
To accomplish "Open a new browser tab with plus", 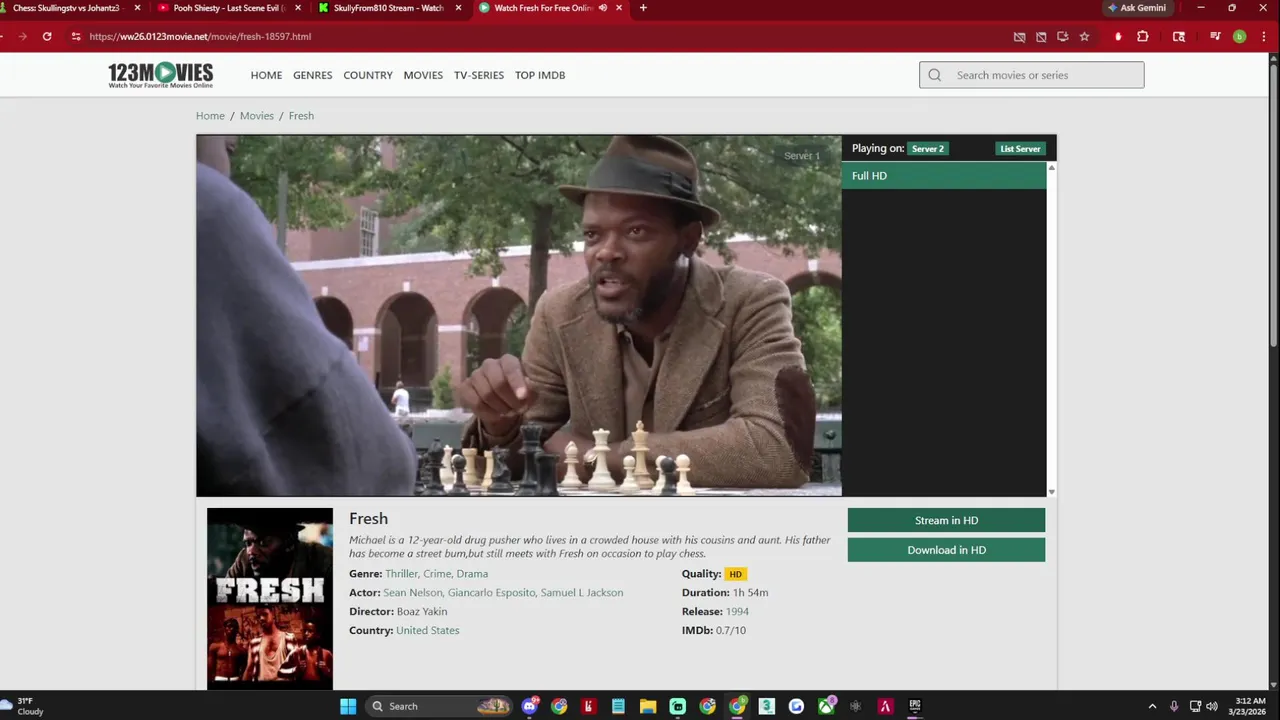I will coord(643,8).
